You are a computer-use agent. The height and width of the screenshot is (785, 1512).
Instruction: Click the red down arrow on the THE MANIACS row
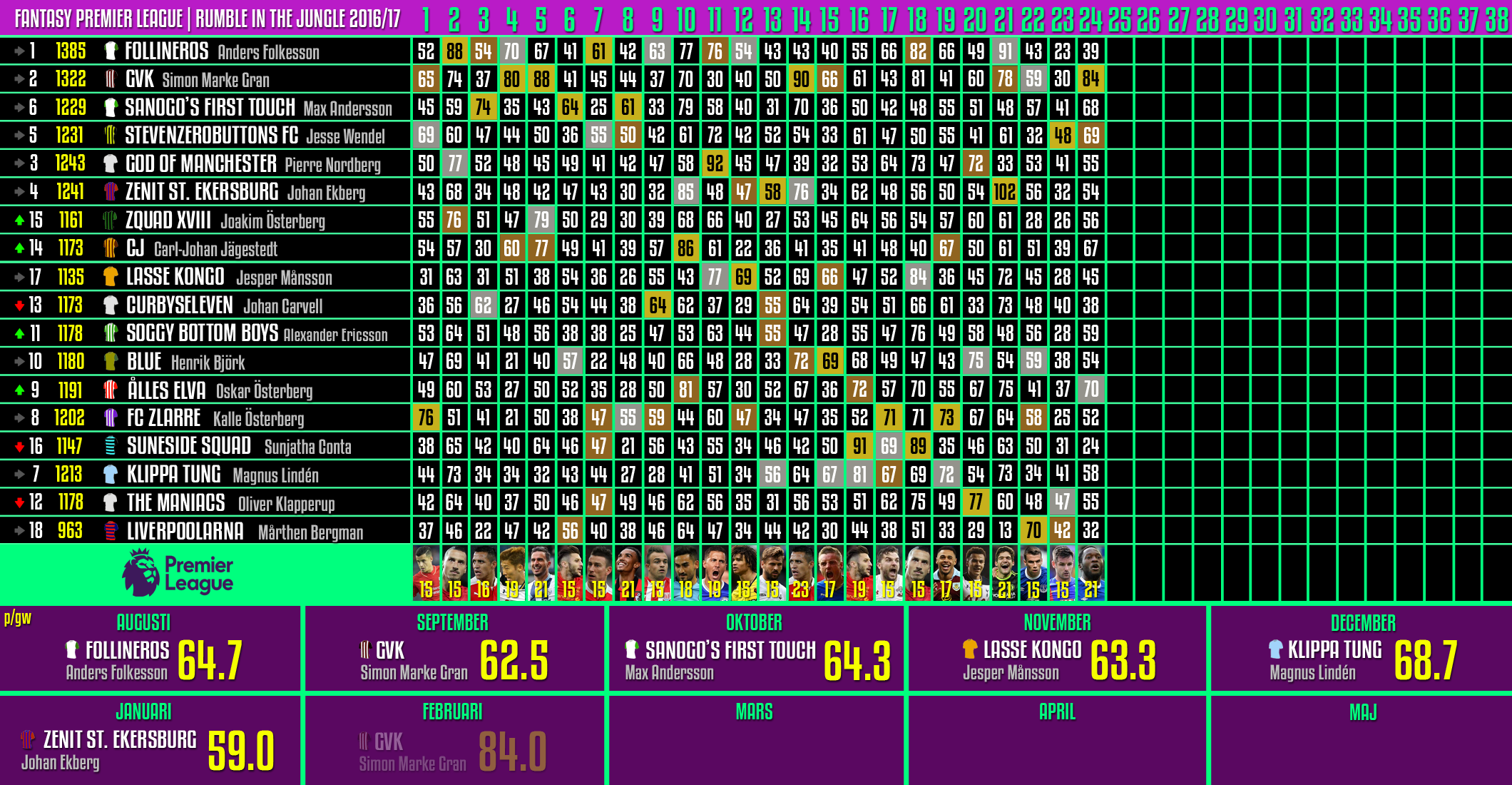click(x=19, y=503)
